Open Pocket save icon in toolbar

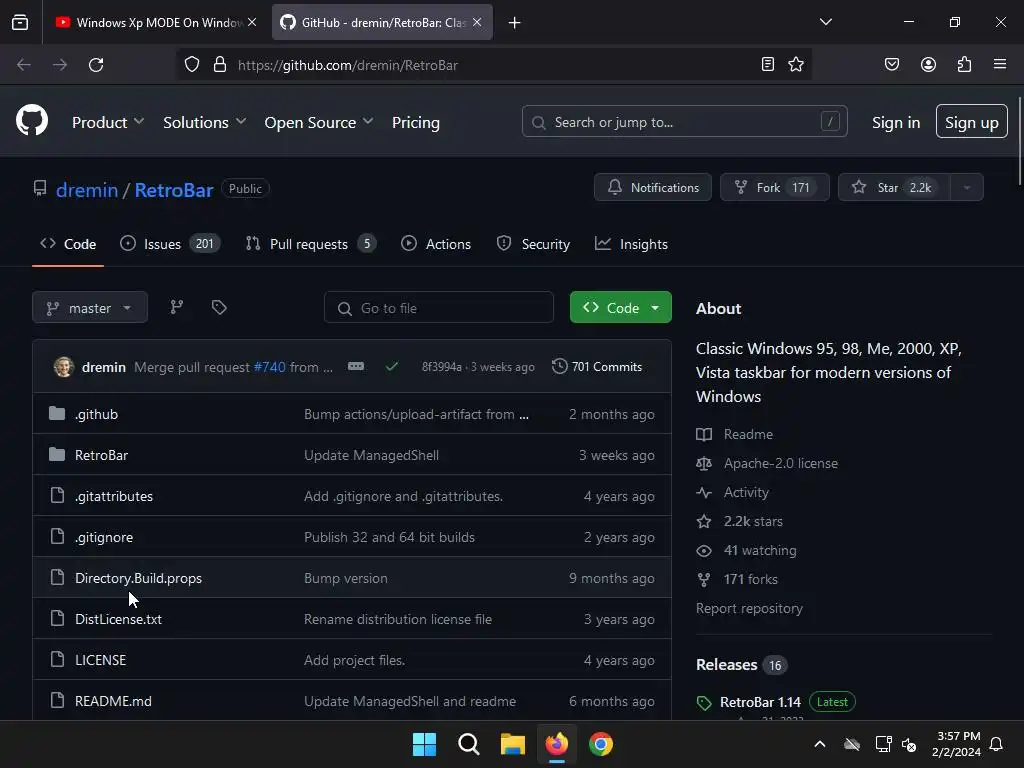(x=892, y=64)
